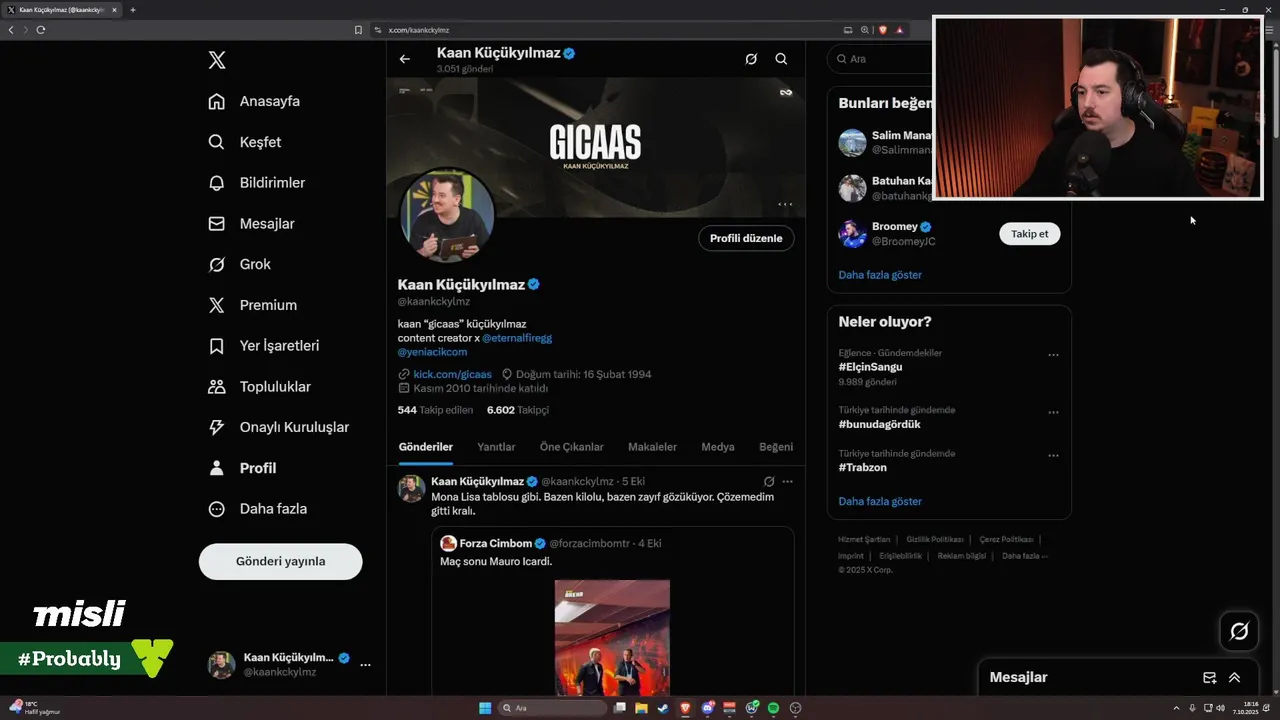Open kick.com/gicaas link
Screen dimensions: 1280x720
(452, 374)
